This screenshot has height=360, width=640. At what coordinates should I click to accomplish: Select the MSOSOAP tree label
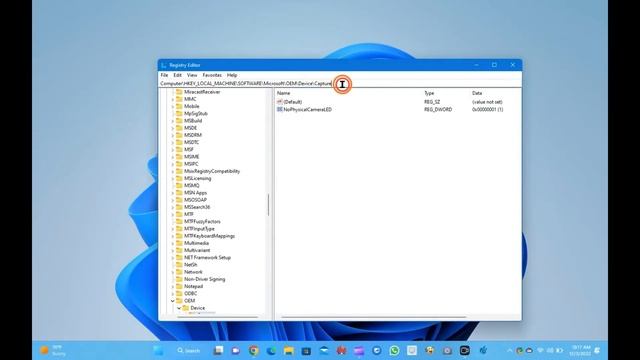[x=195, y=200]
